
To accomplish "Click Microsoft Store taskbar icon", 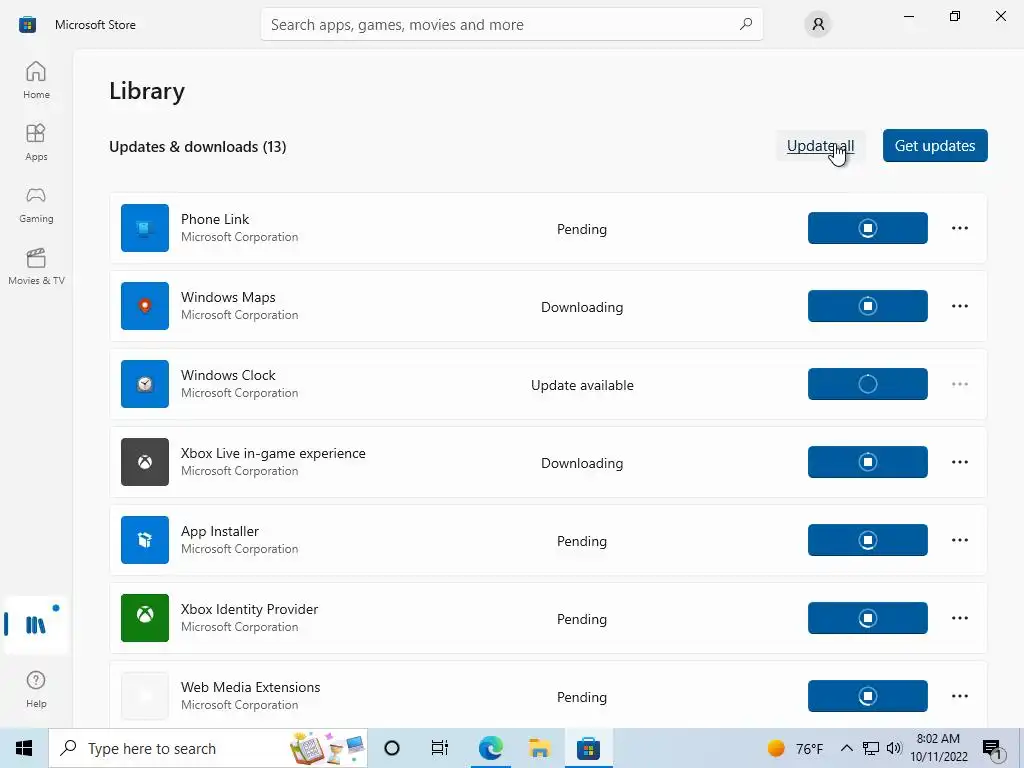I will point(588,748).
